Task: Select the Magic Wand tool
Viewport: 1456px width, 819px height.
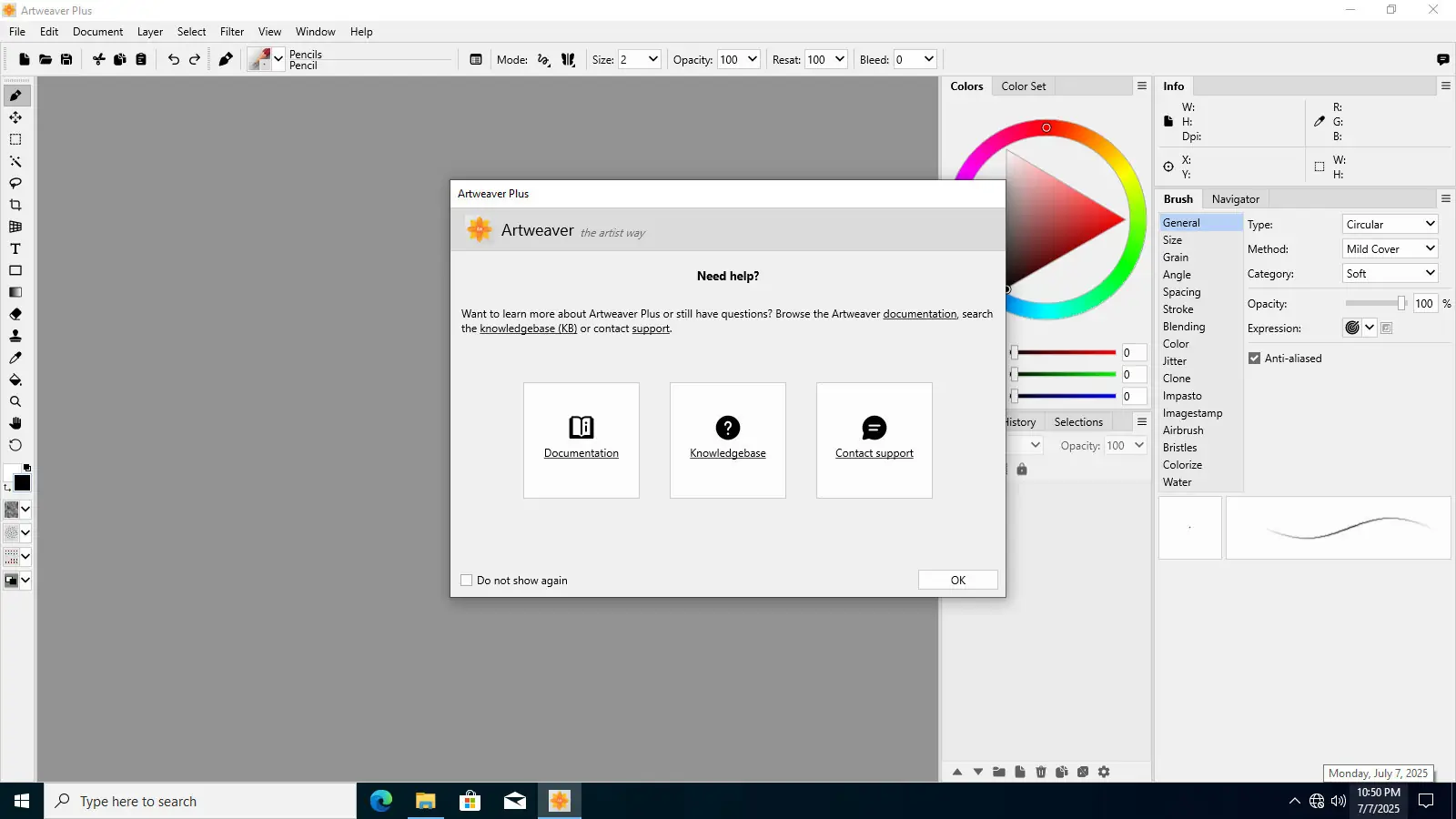Action: (15, 161)
